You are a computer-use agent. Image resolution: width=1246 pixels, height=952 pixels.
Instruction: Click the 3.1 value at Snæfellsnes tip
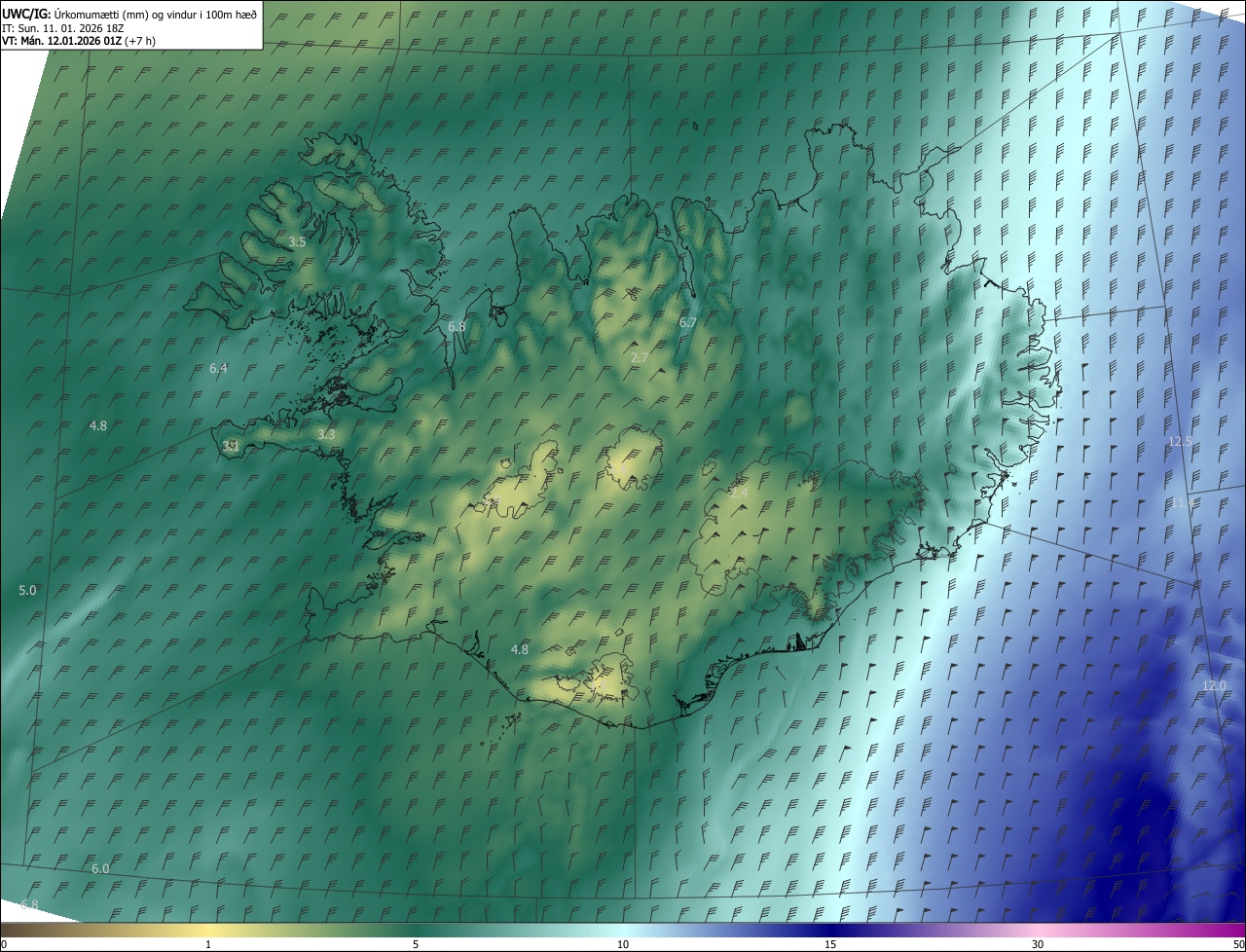[x=231, y=446]
